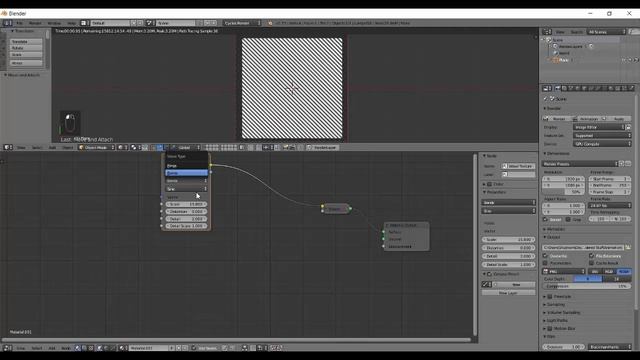Open the Object Mode dropdown
640x360 pixels.
(96, 147)
